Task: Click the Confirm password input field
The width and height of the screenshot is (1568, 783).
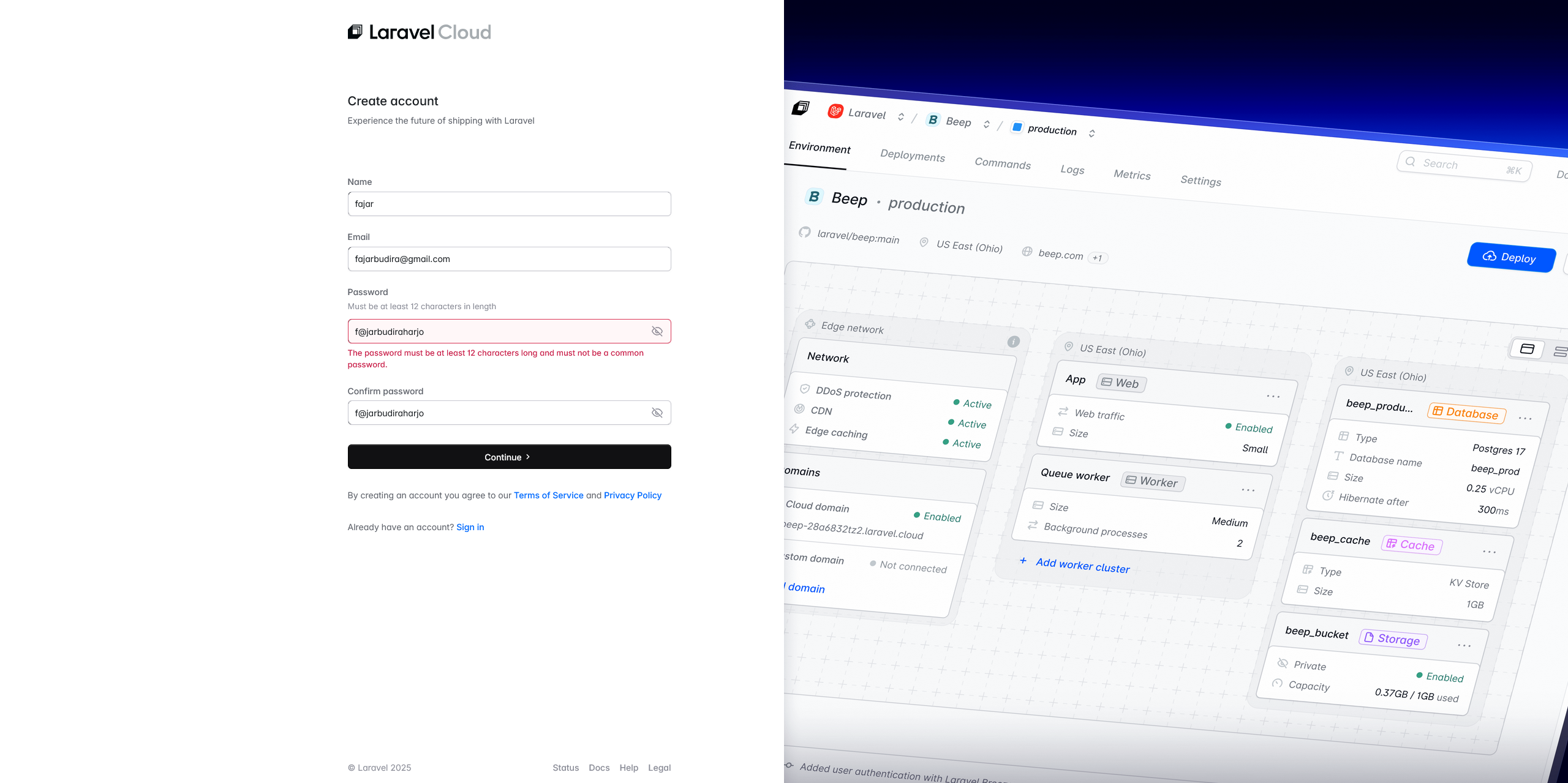Action: point(509,413)
